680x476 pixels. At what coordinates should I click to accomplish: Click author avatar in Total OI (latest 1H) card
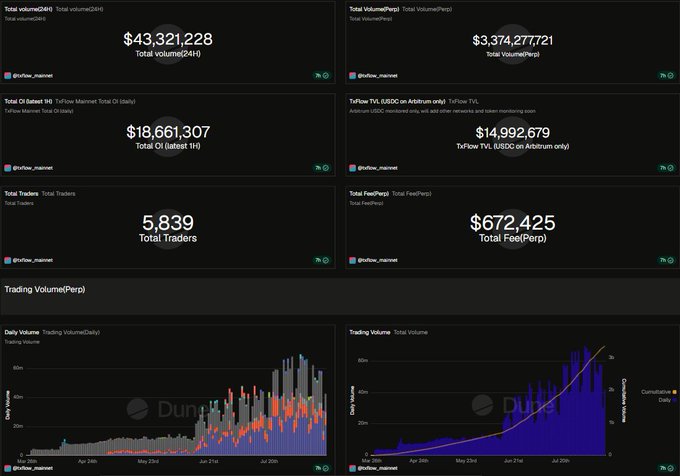coord(7,168)
